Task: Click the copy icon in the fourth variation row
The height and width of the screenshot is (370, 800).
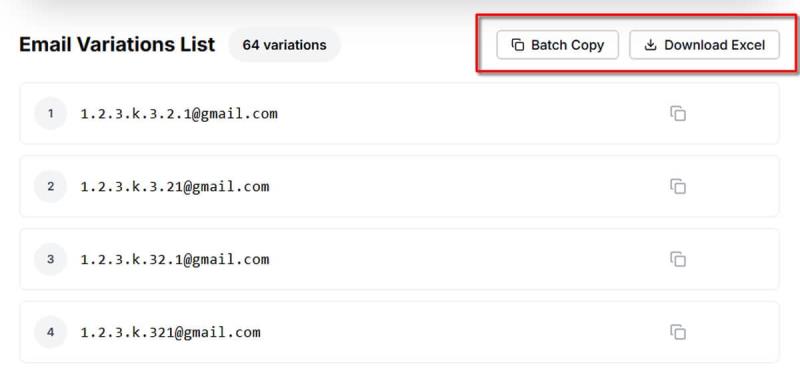Action: coord(678,332)
